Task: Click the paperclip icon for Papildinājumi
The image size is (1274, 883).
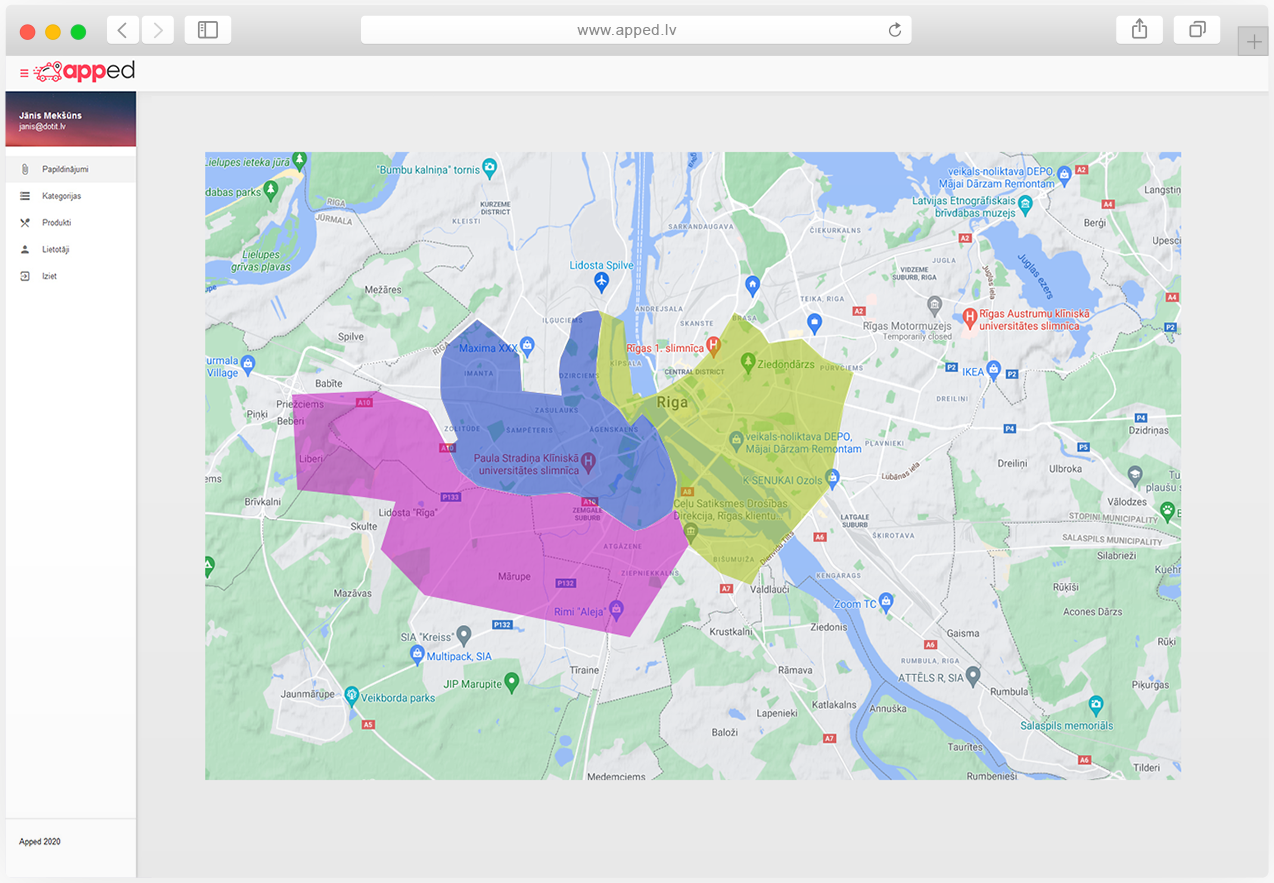Action: [x=25, y=169]
